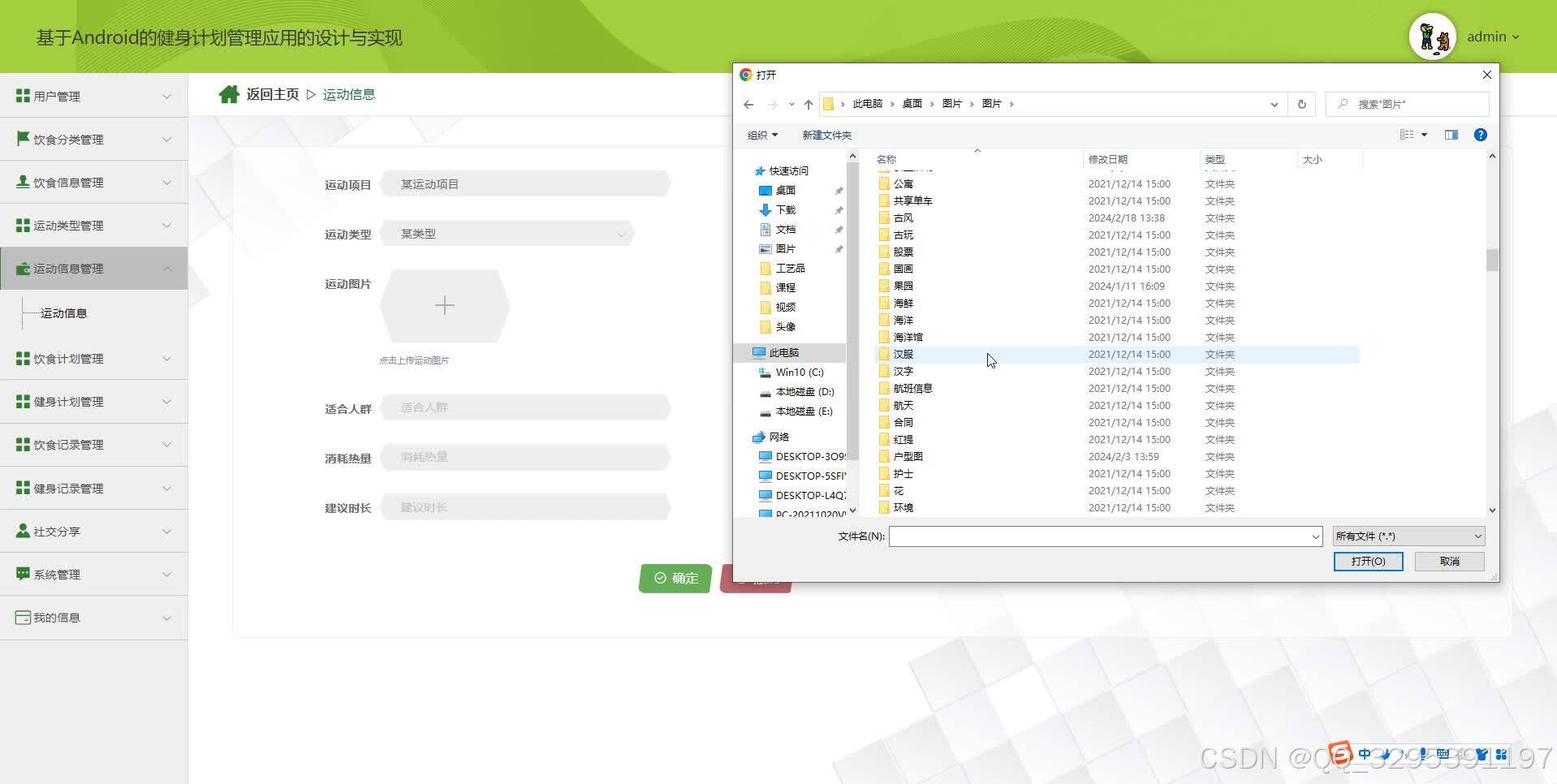Click 桌面 in the address path
The width and height of the screenshot is (1557, 784).
(912, 104)
